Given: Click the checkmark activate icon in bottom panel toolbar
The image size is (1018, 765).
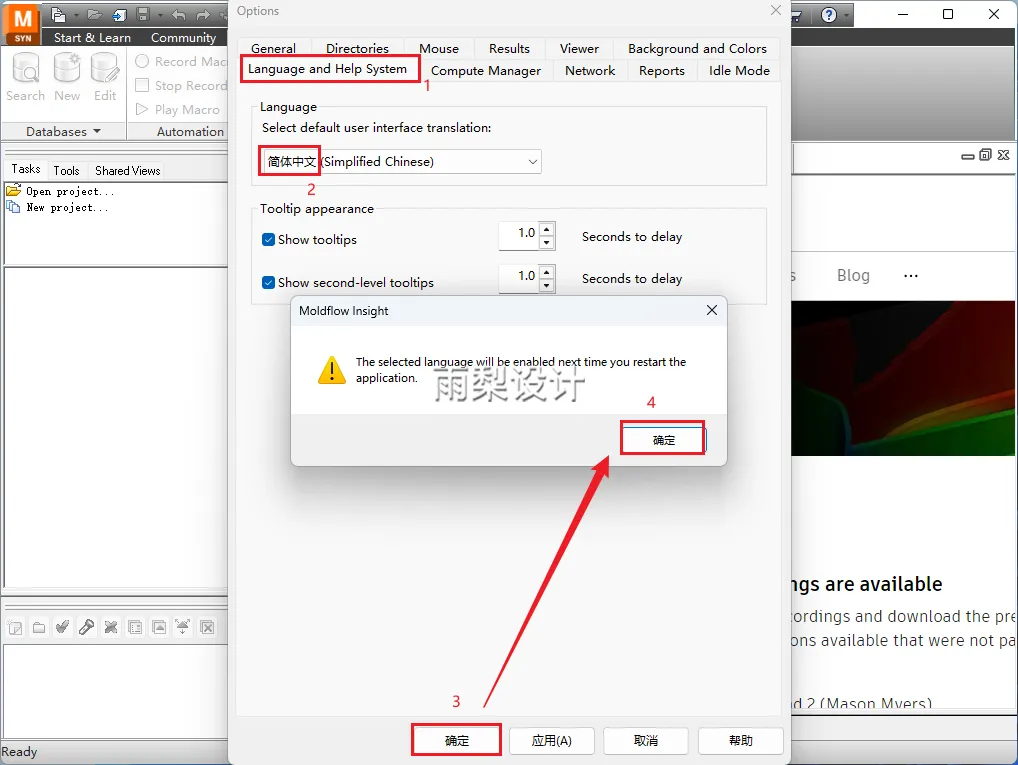Looking at the screenshot, I should 62,627.
